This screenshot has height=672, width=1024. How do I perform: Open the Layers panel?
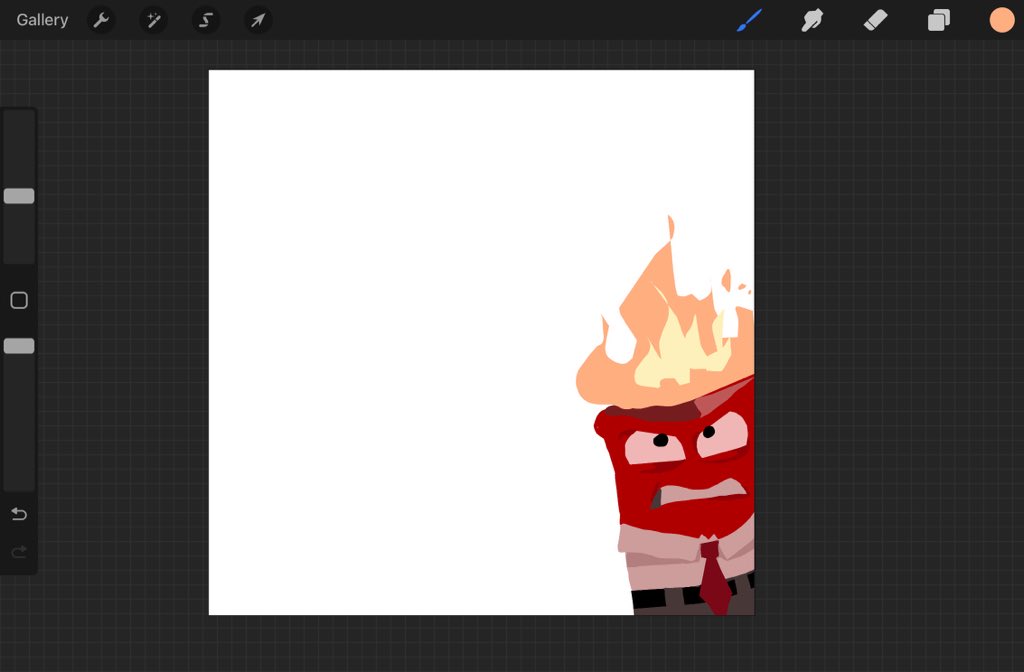coord(938,20)
